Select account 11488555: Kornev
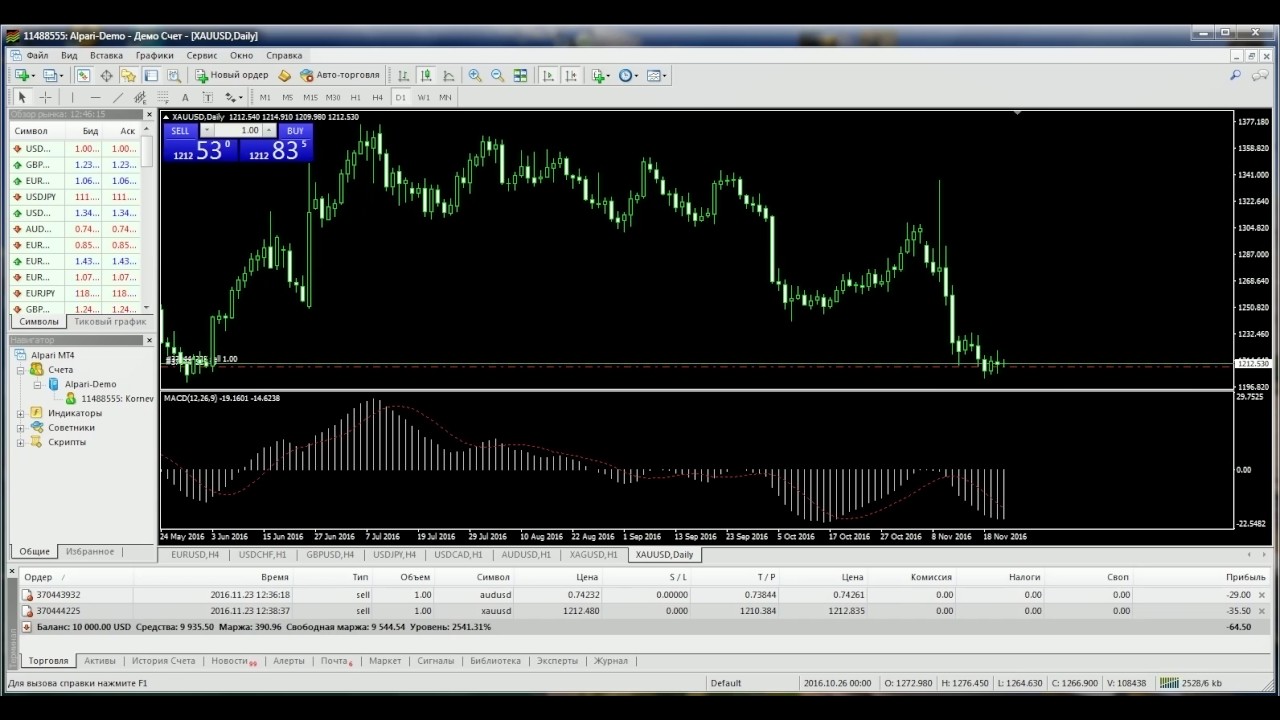Viewport: 1280px width, 720px height. point(117,398)
